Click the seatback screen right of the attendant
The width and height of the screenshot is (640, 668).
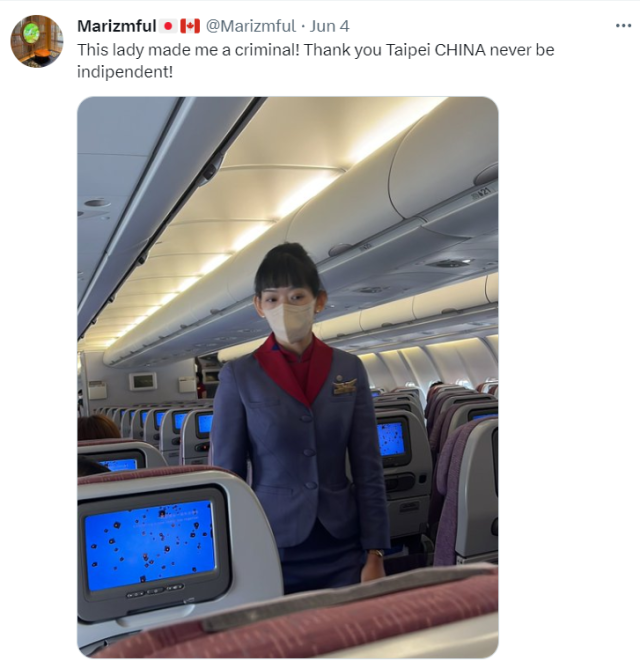[391, 439]
